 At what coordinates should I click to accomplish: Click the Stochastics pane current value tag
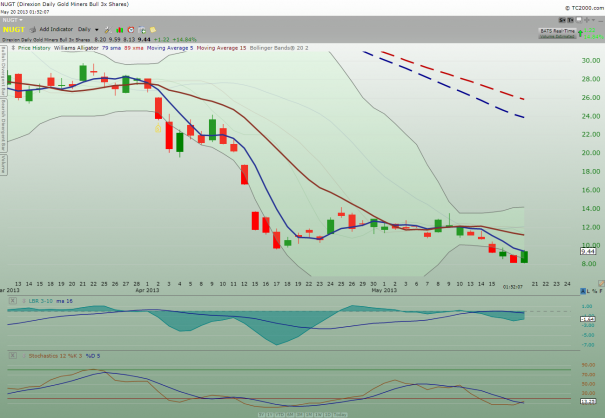coord(588,401)
